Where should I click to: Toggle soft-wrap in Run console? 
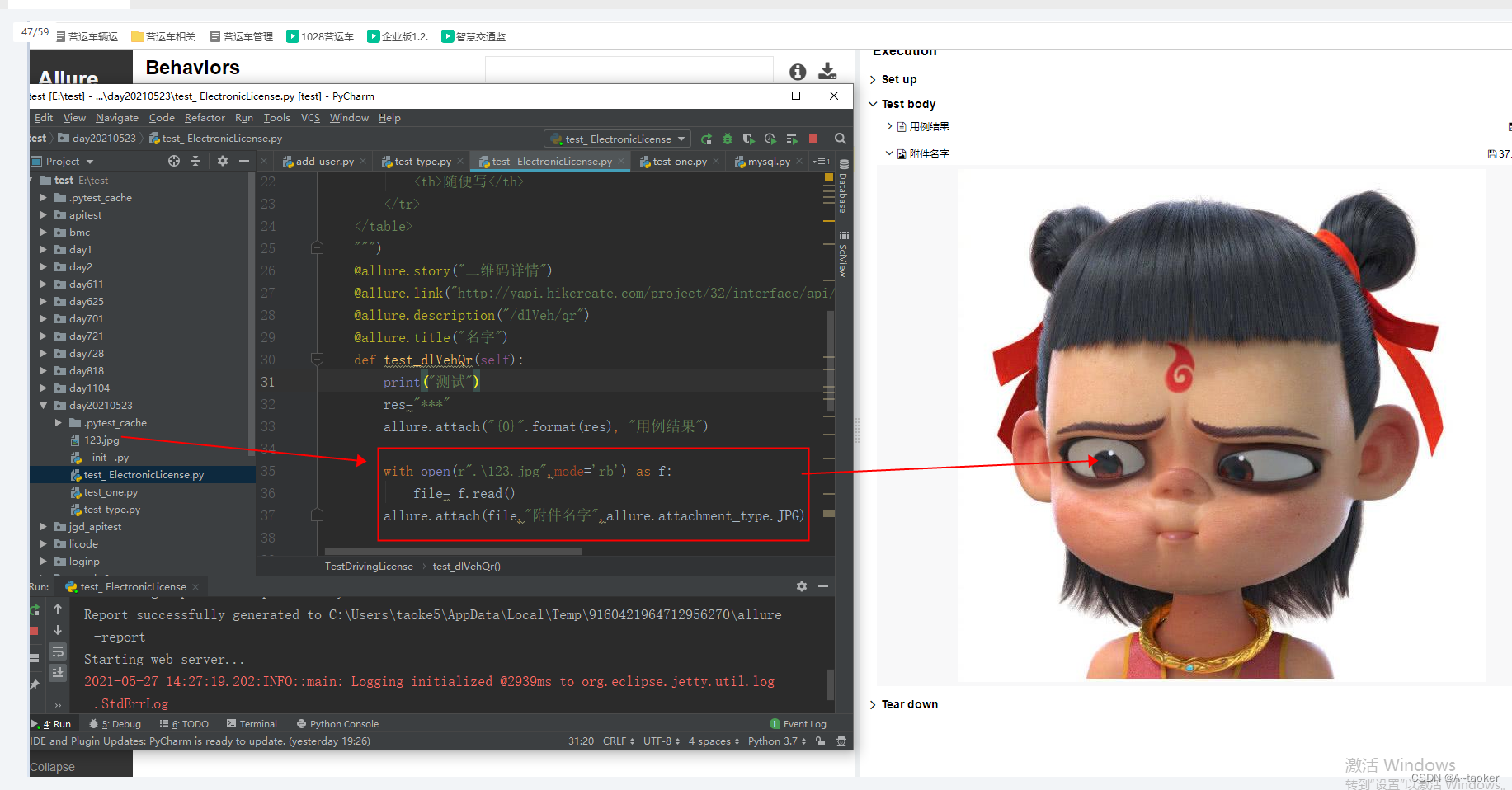[x=58, y=651]
